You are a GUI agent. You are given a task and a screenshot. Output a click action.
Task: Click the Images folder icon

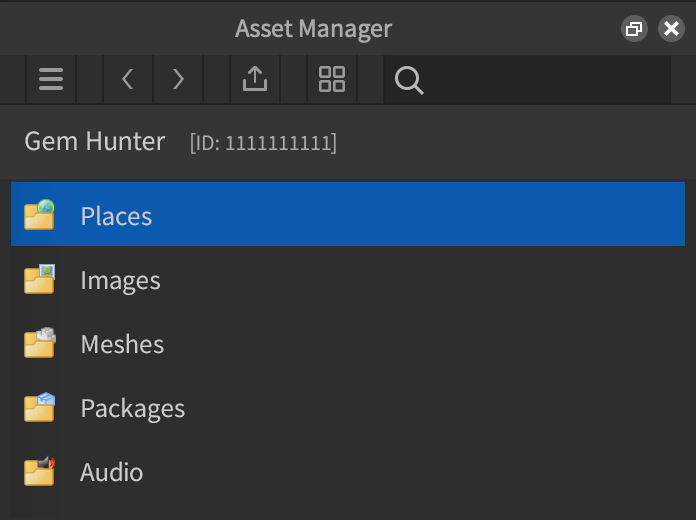pos(39,280)
